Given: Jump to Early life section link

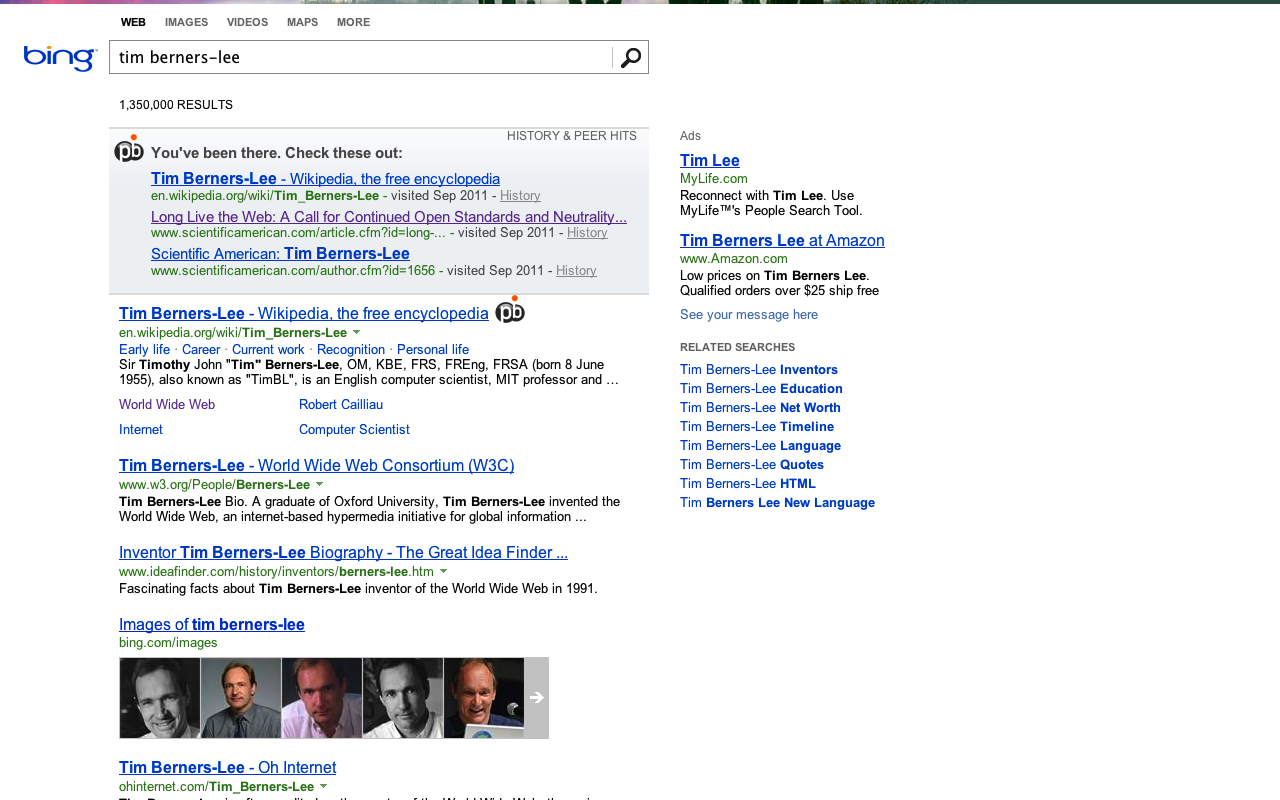Looking at the screenshot, I should click(144, 350).
